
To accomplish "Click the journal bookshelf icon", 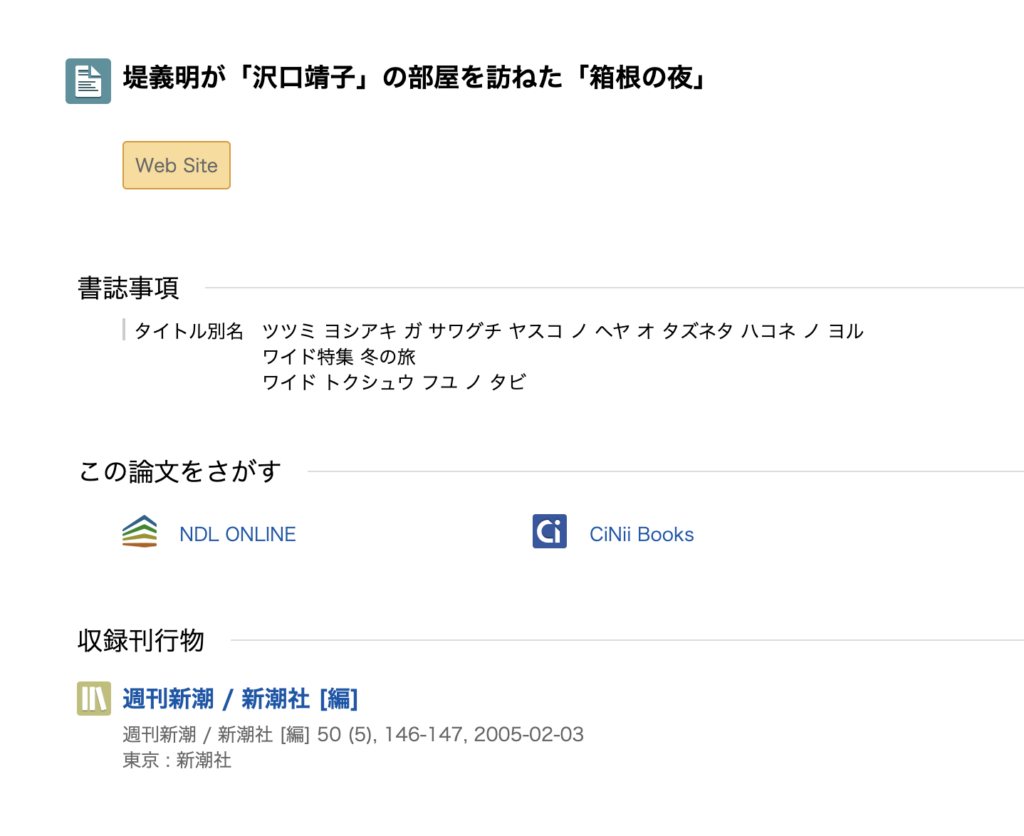I will [x=94, y=699].
